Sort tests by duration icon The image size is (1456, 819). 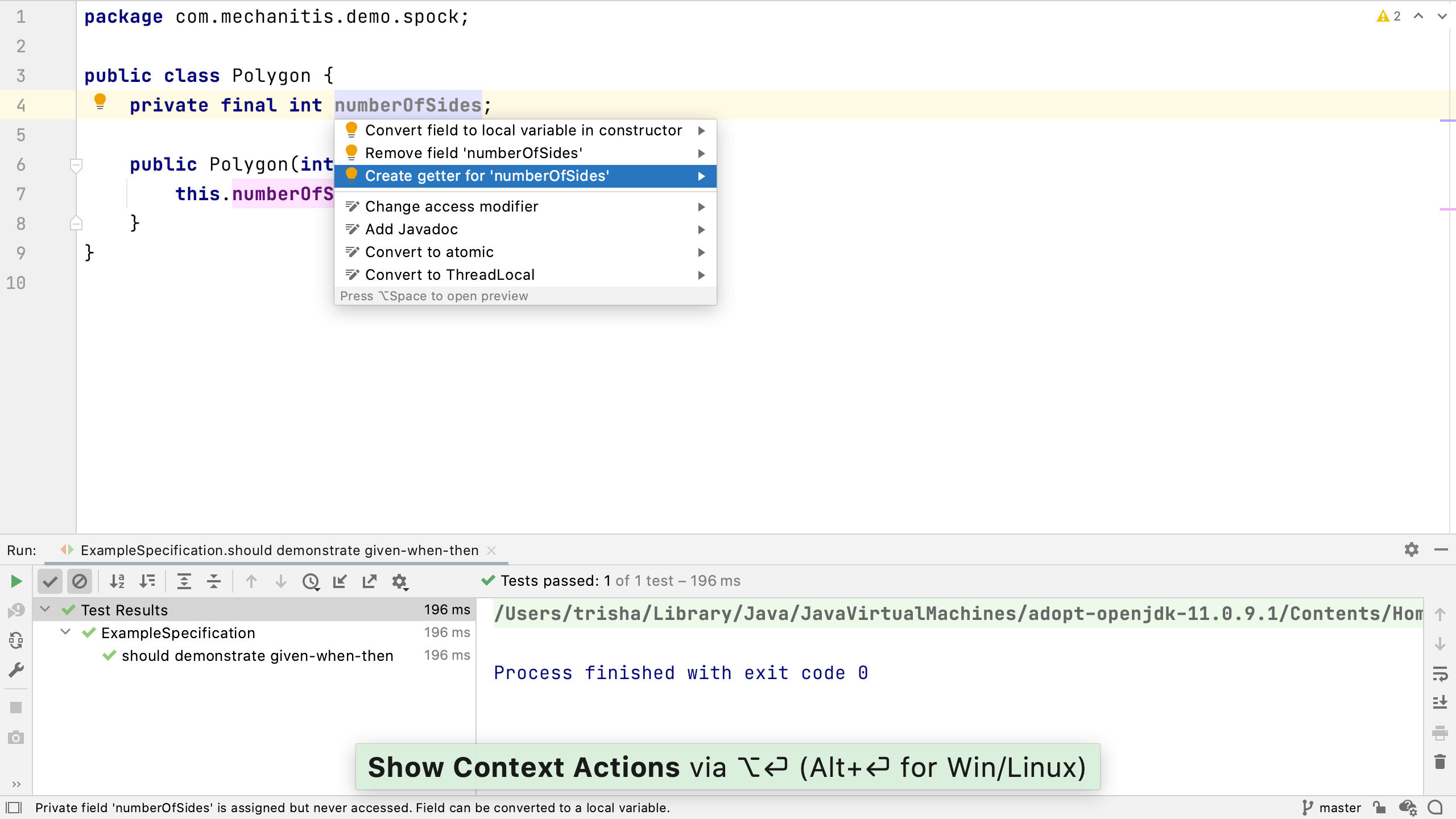(147, 581)
